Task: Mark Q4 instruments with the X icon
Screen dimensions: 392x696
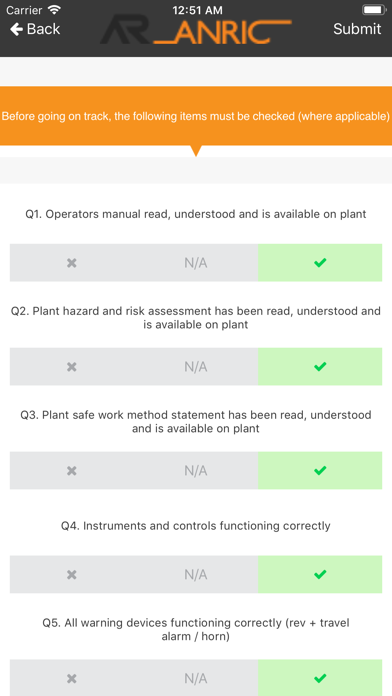Action: pos(71,574)
